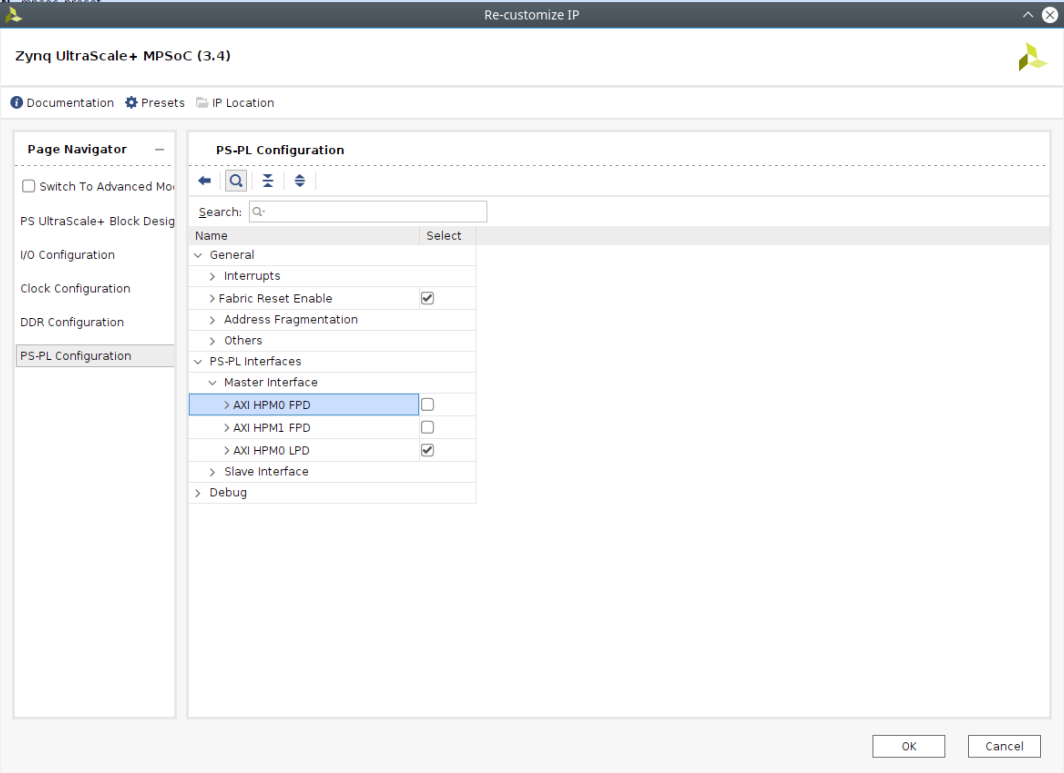Click the Collapse All toolbar icon
1064x773 pixels.
(x=267, y=181)
